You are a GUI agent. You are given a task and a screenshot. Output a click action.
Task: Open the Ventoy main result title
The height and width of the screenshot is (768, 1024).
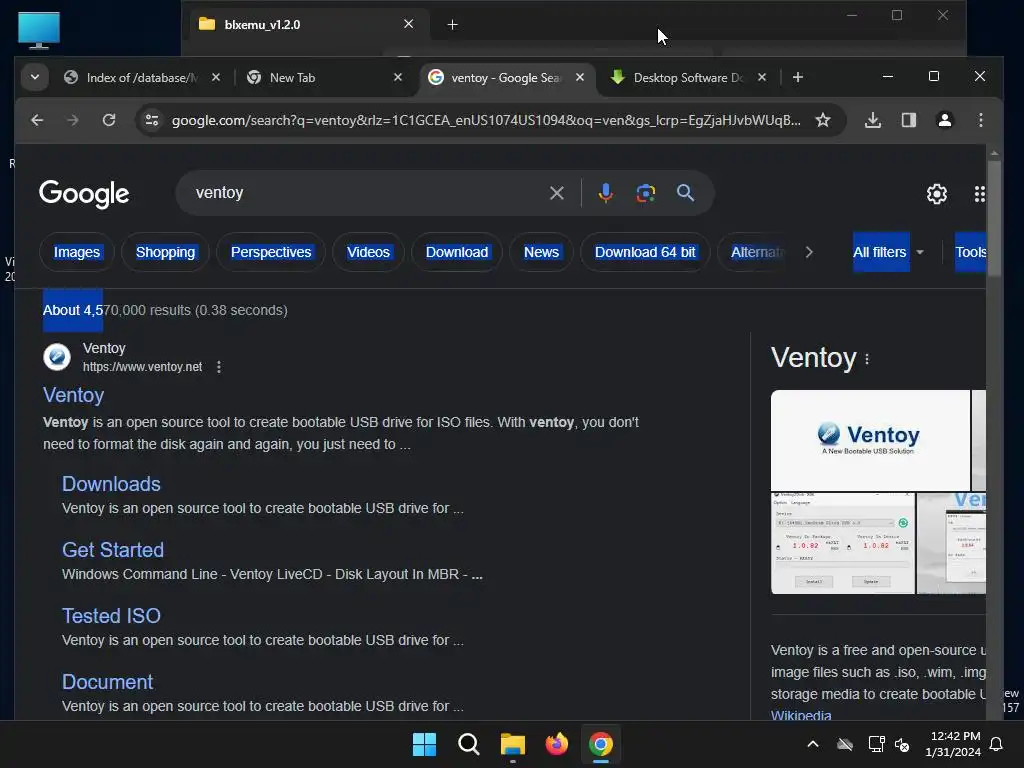click(x=74, y=395)
